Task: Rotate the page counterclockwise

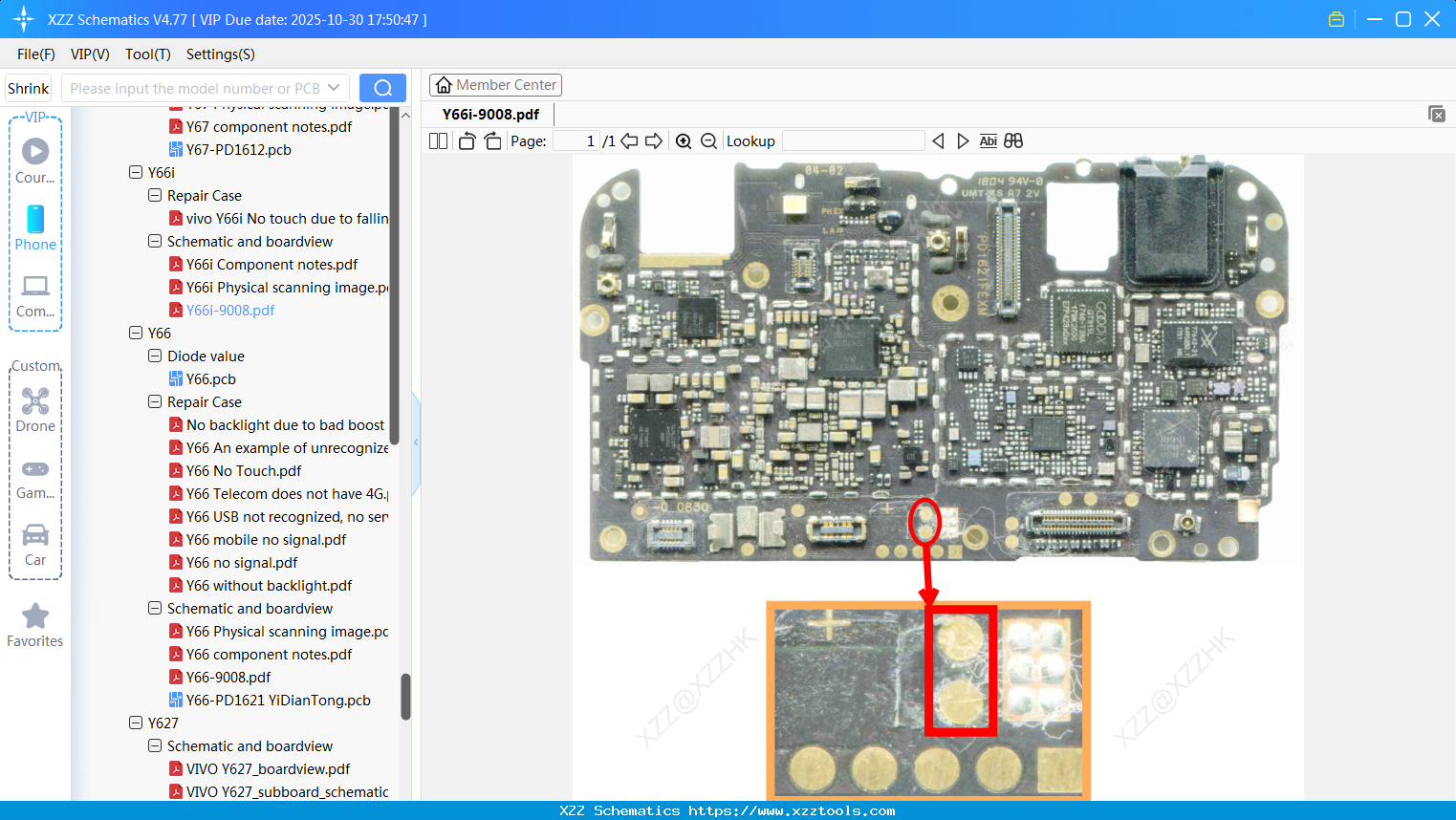Action: 467,141
